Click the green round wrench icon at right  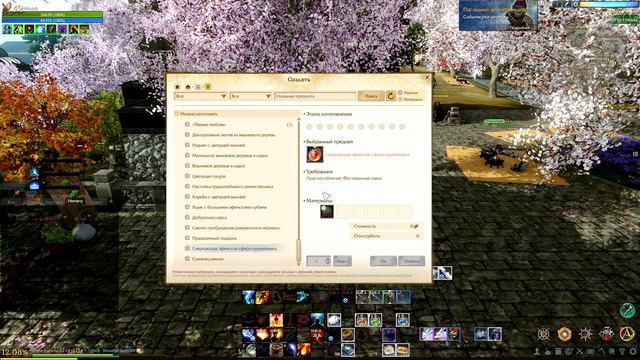tap(627, 310)
